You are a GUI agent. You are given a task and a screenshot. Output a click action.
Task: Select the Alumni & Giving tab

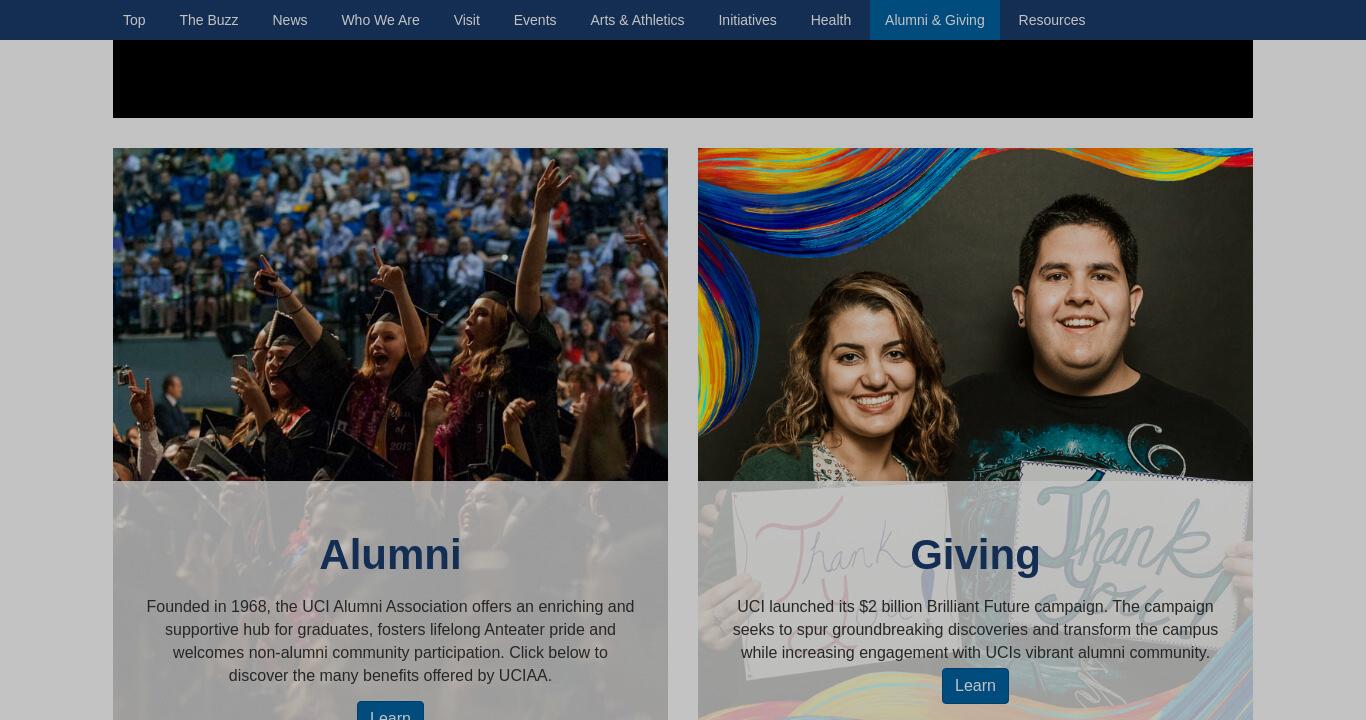(935, 20)
